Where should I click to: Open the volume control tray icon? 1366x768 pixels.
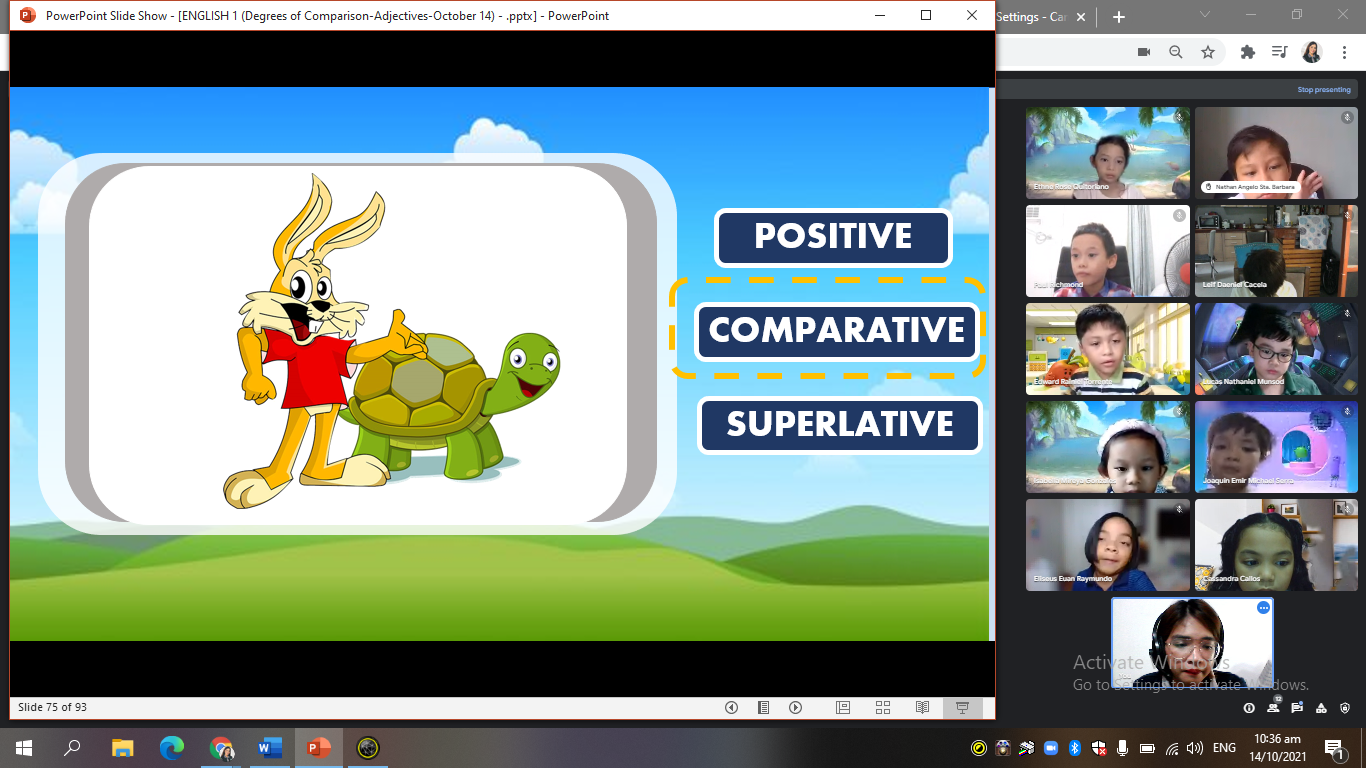(x=1195, y=748)
